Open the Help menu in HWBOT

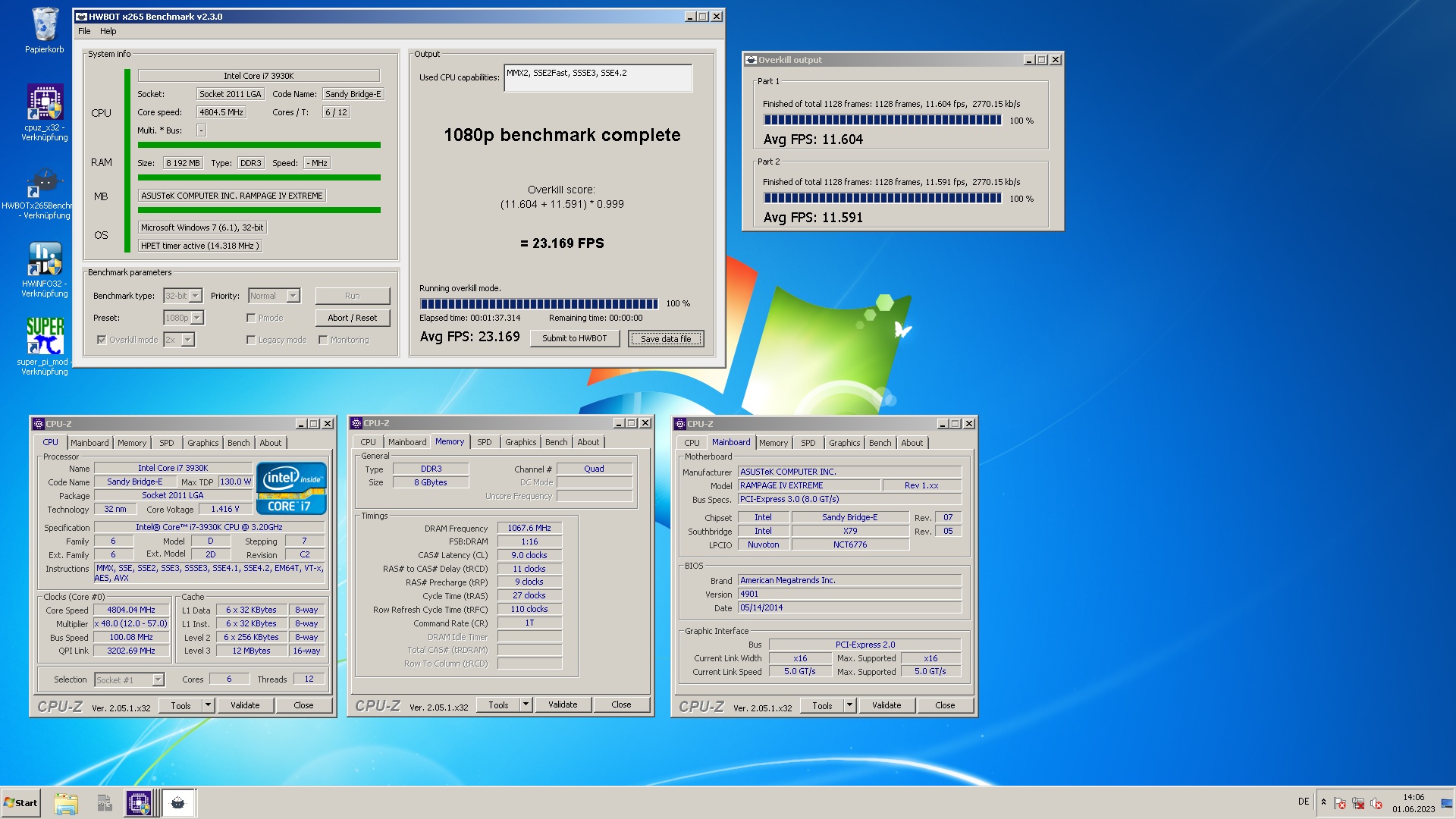point(108,31)
